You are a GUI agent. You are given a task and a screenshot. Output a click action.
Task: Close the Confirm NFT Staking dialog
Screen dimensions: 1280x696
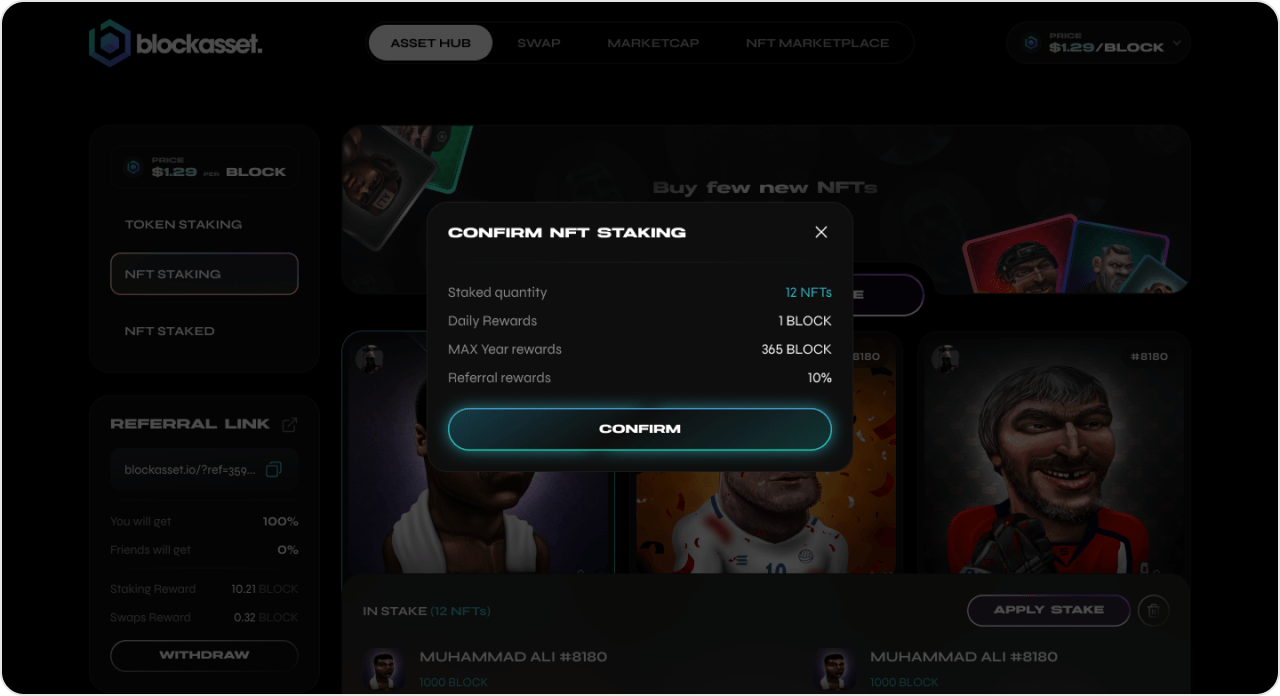point(821,232)
